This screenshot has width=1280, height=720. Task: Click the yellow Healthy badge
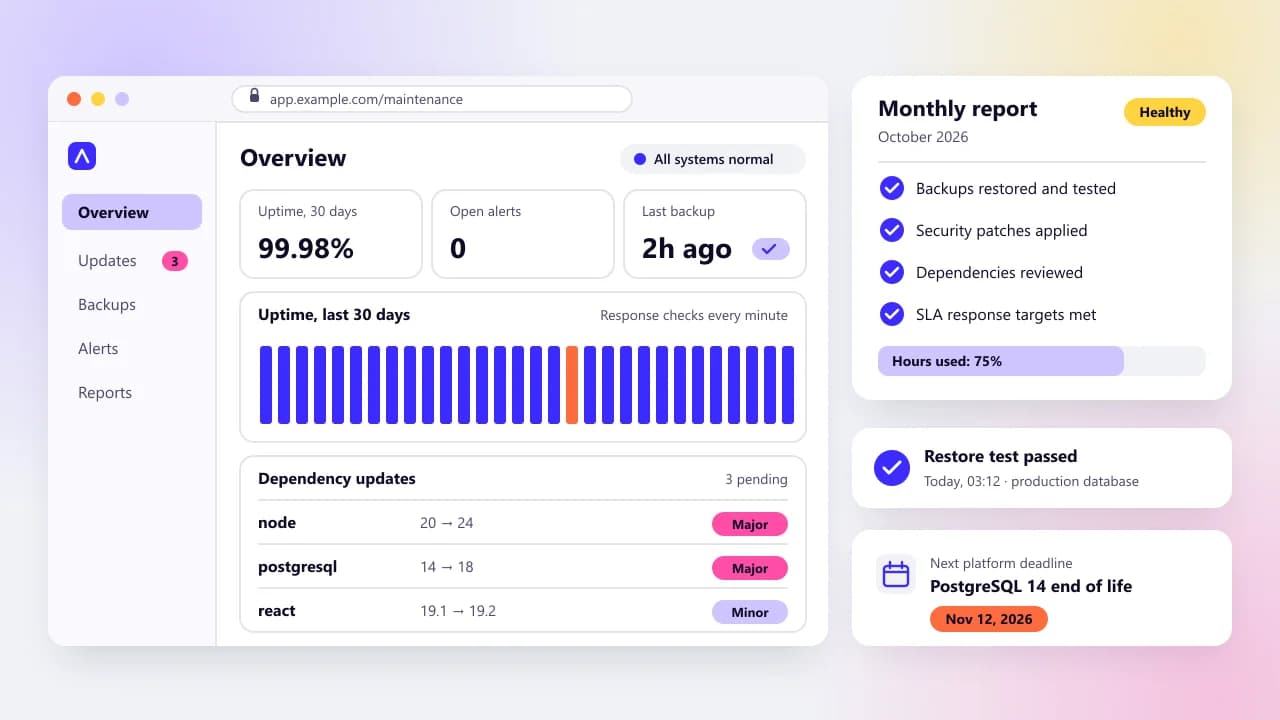1165,112
